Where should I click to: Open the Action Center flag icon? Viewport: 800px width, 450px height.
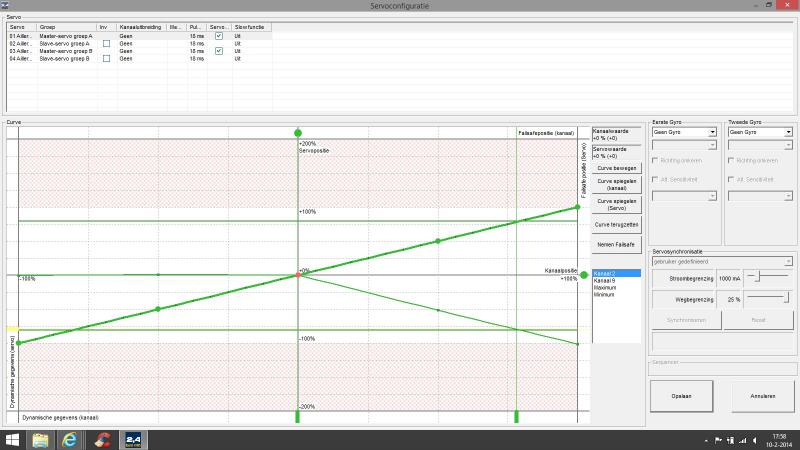click(718, 440)
